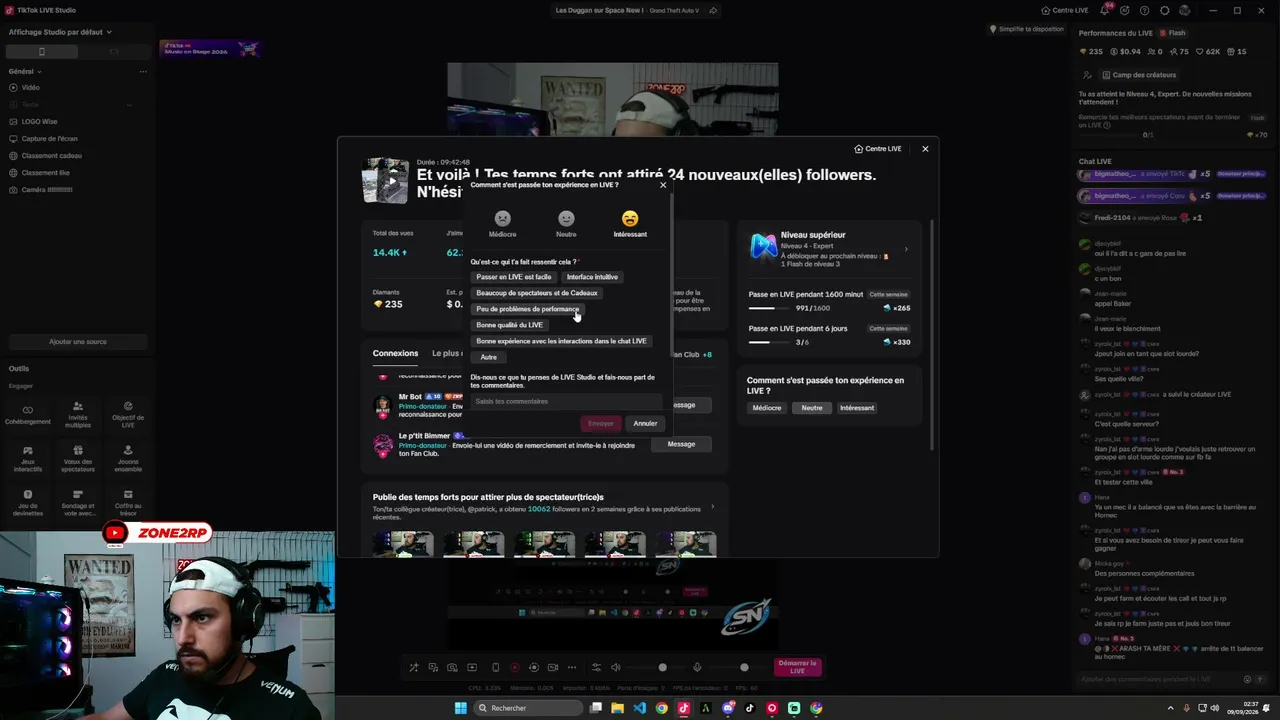Click the phone orientation icon in bottom toolbar
Screen dimensions: 1280x720
coord(496,667)
